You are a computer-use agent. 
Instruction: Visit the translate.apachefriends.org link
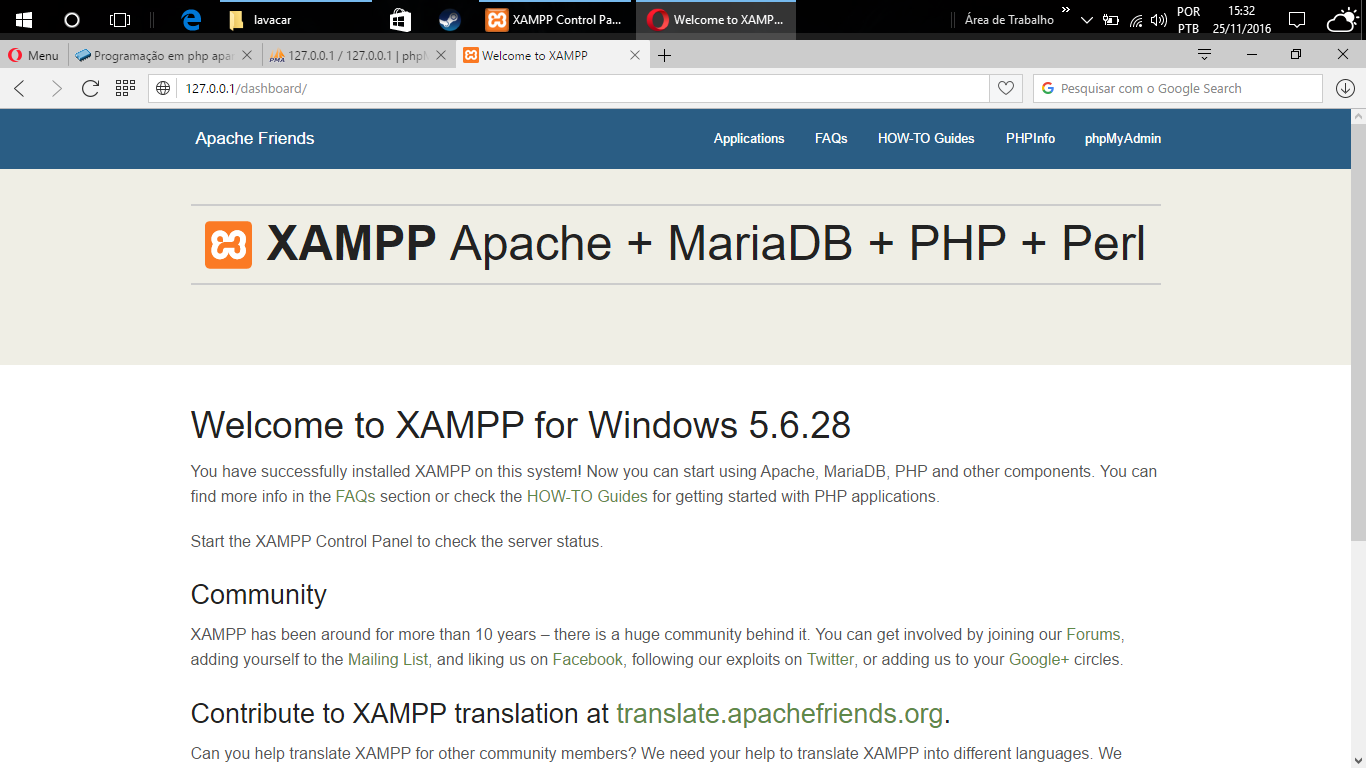tap(780, 714)
